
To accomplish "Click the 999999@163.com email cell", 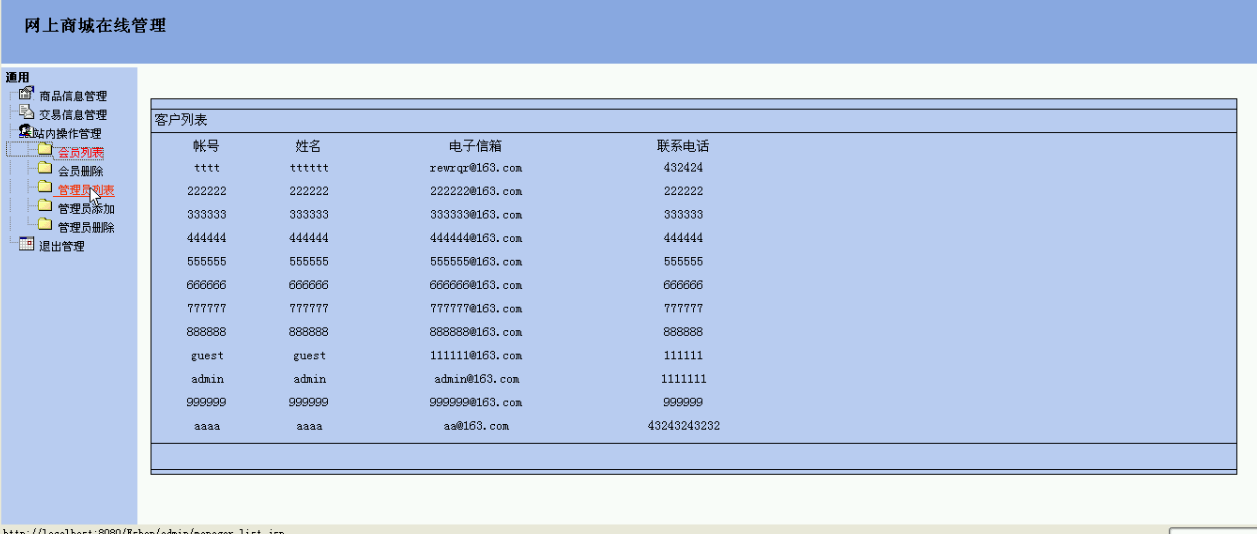I will 476,402.
